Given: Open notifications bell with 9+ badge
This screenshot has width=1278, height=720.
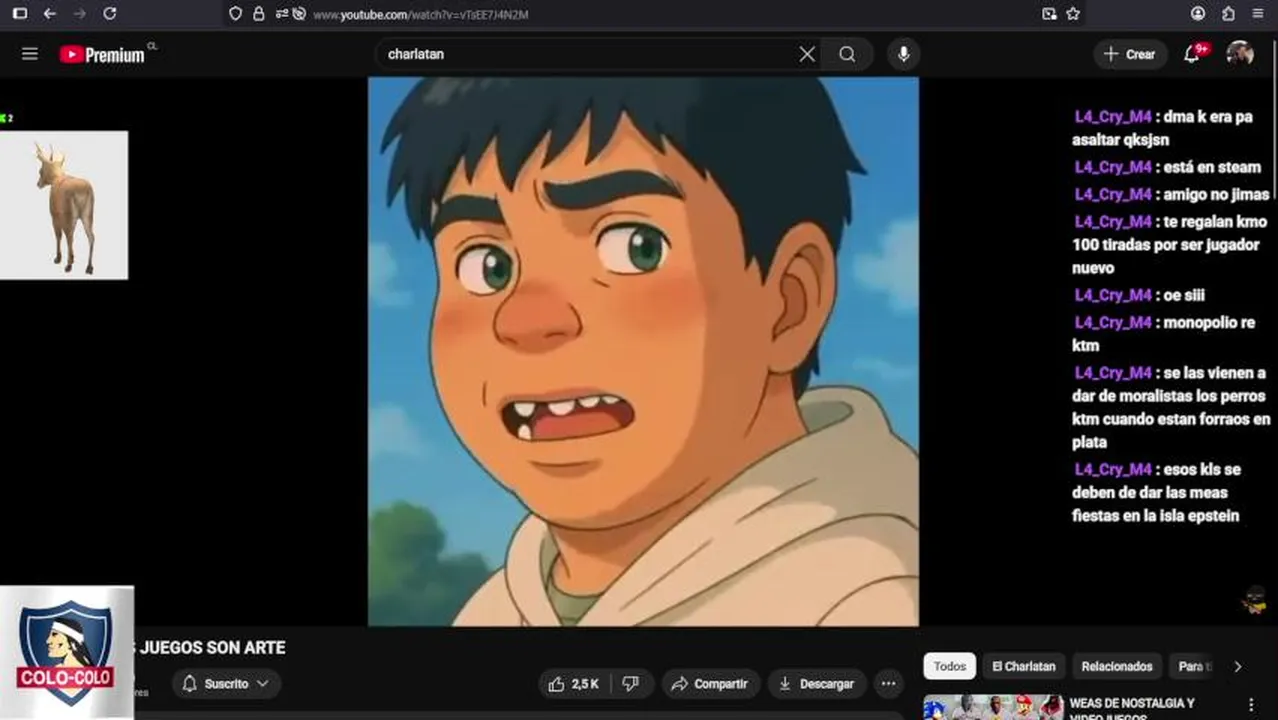Looking at the screenshot, I should 1192,54.
